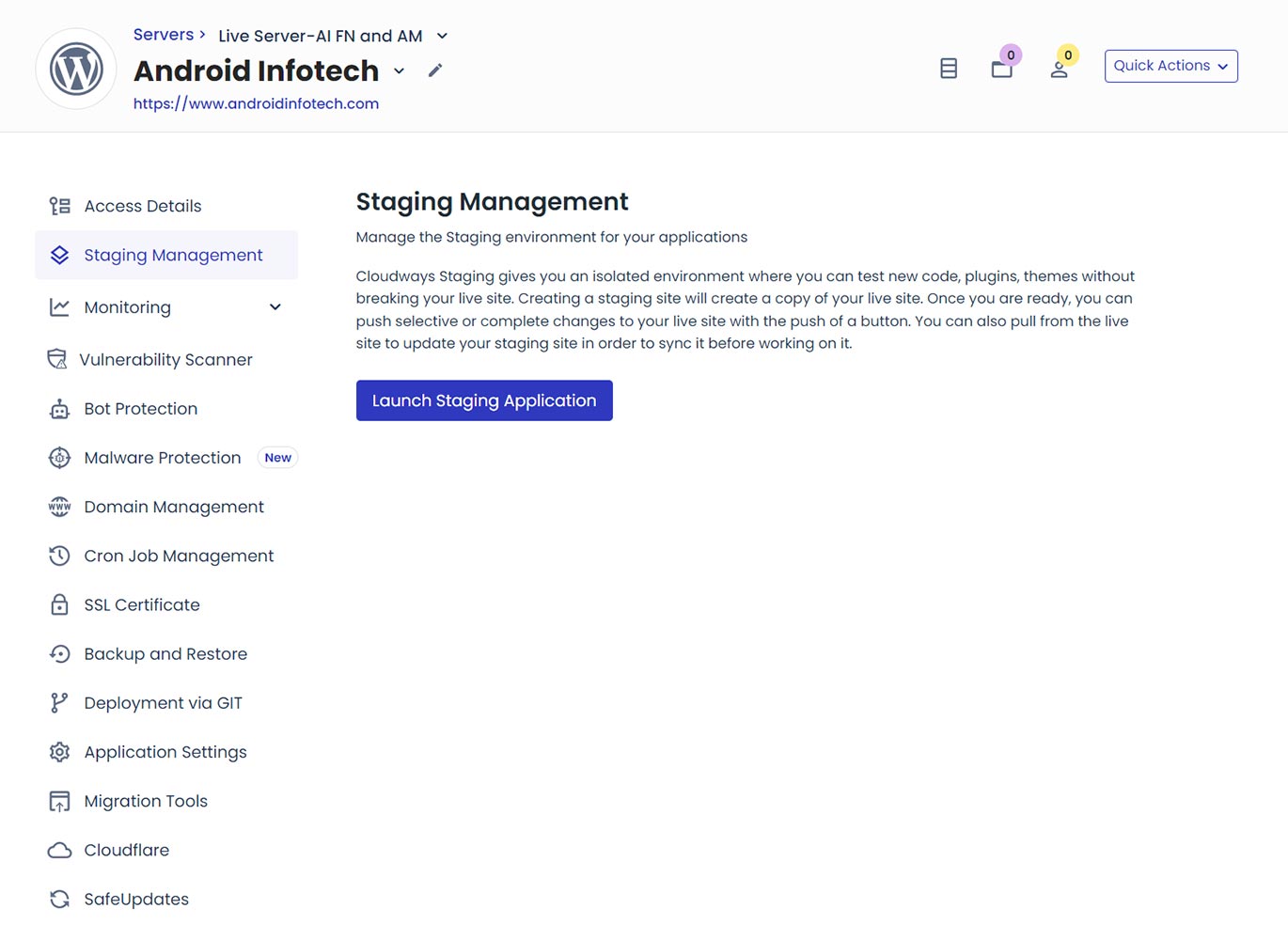Expand the Monitoring submenu chevron
This screenshot has height=940, width=1288.
[275, 307]
